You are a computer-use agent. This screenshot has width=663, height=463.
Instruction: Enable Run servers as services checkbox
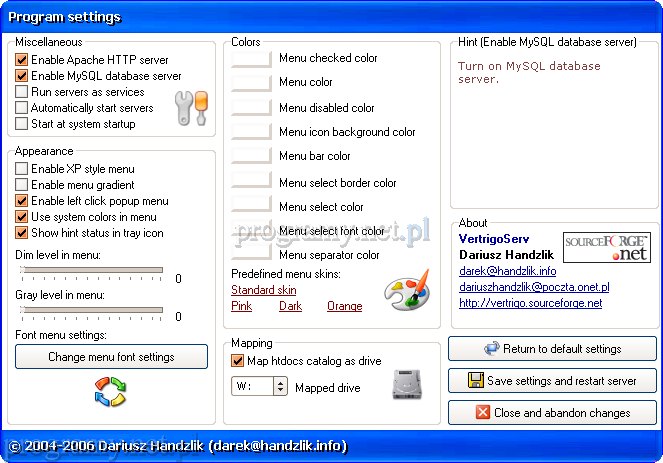(x=22, y=92)
